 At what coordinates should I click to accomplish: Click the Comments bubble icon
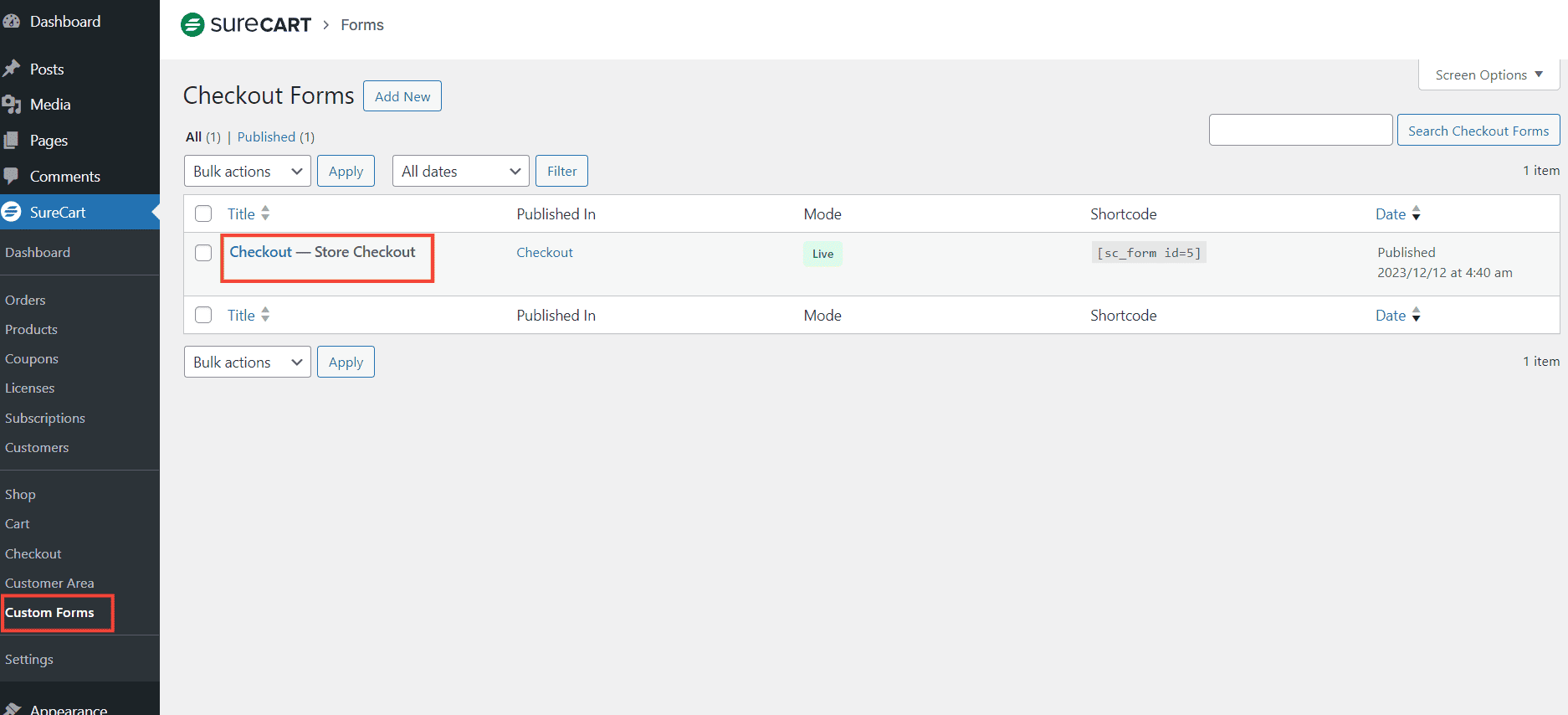point(12,177)
